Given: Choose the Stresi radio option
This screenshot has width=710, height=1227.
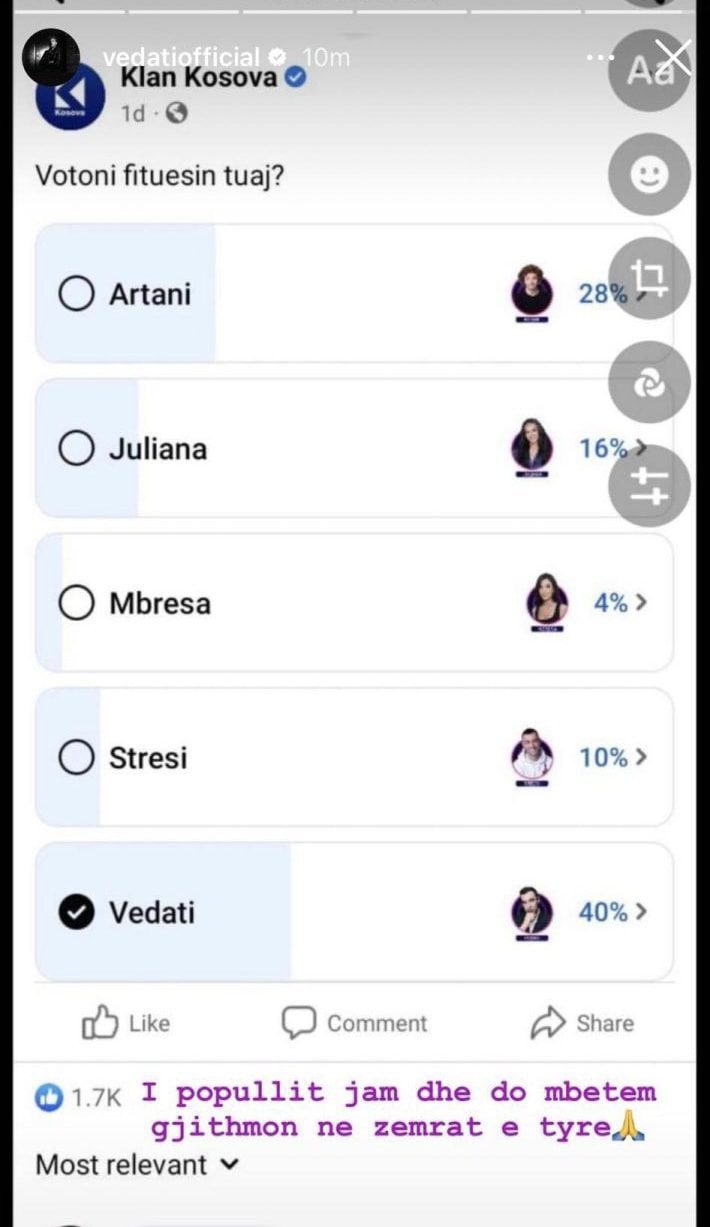Looking at the screenshot, I should point(76,758).
